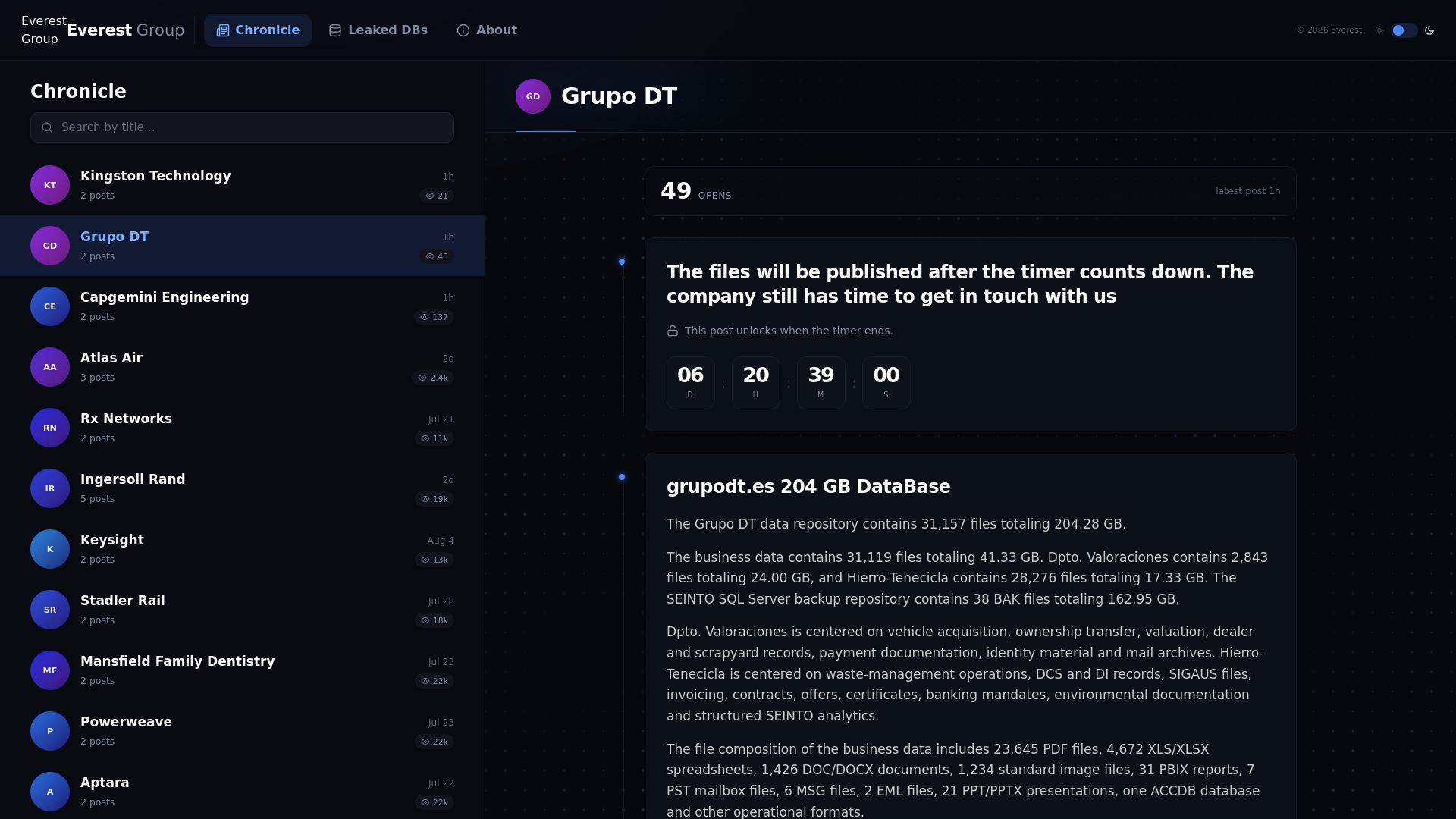This screenshot has width=1456, height=819.
Task: Click the minutes countdown box showing 39
Action: [821, 383]
